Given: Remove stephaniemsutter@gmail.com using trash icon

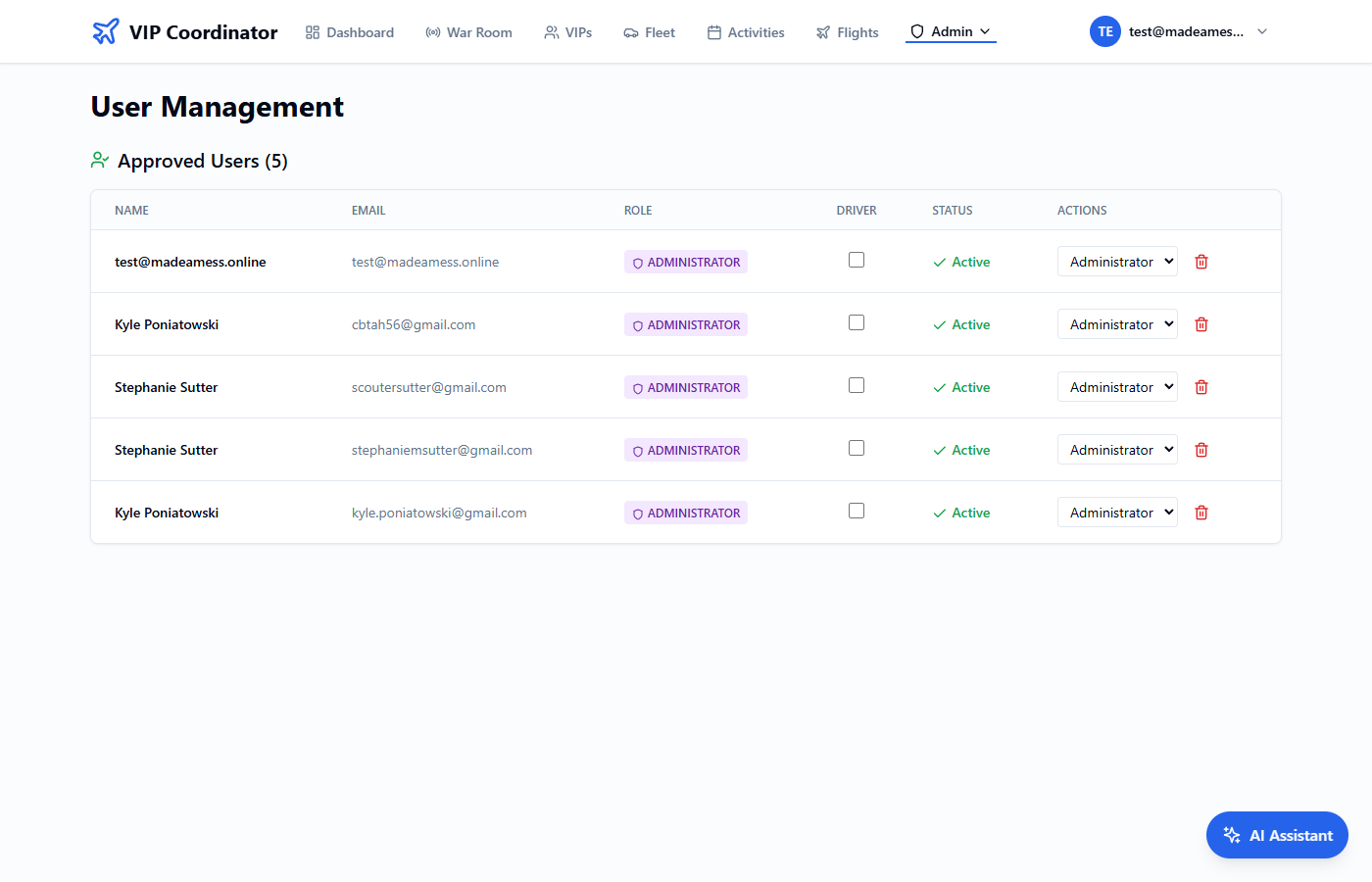Looking at the screenshot, I should (1201, 450).
